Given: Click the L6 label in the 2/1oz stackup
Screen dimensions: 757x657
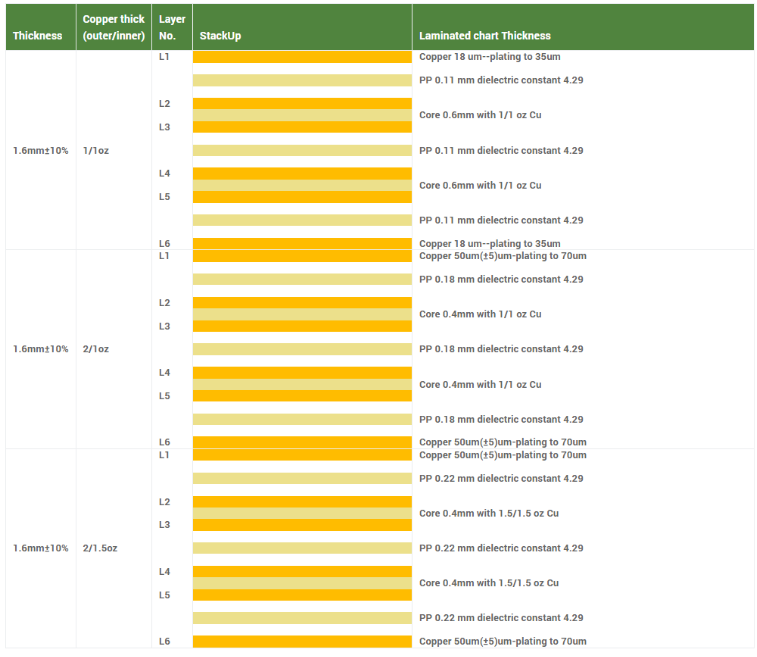Looking at the screenshot, I should point(165,442).
